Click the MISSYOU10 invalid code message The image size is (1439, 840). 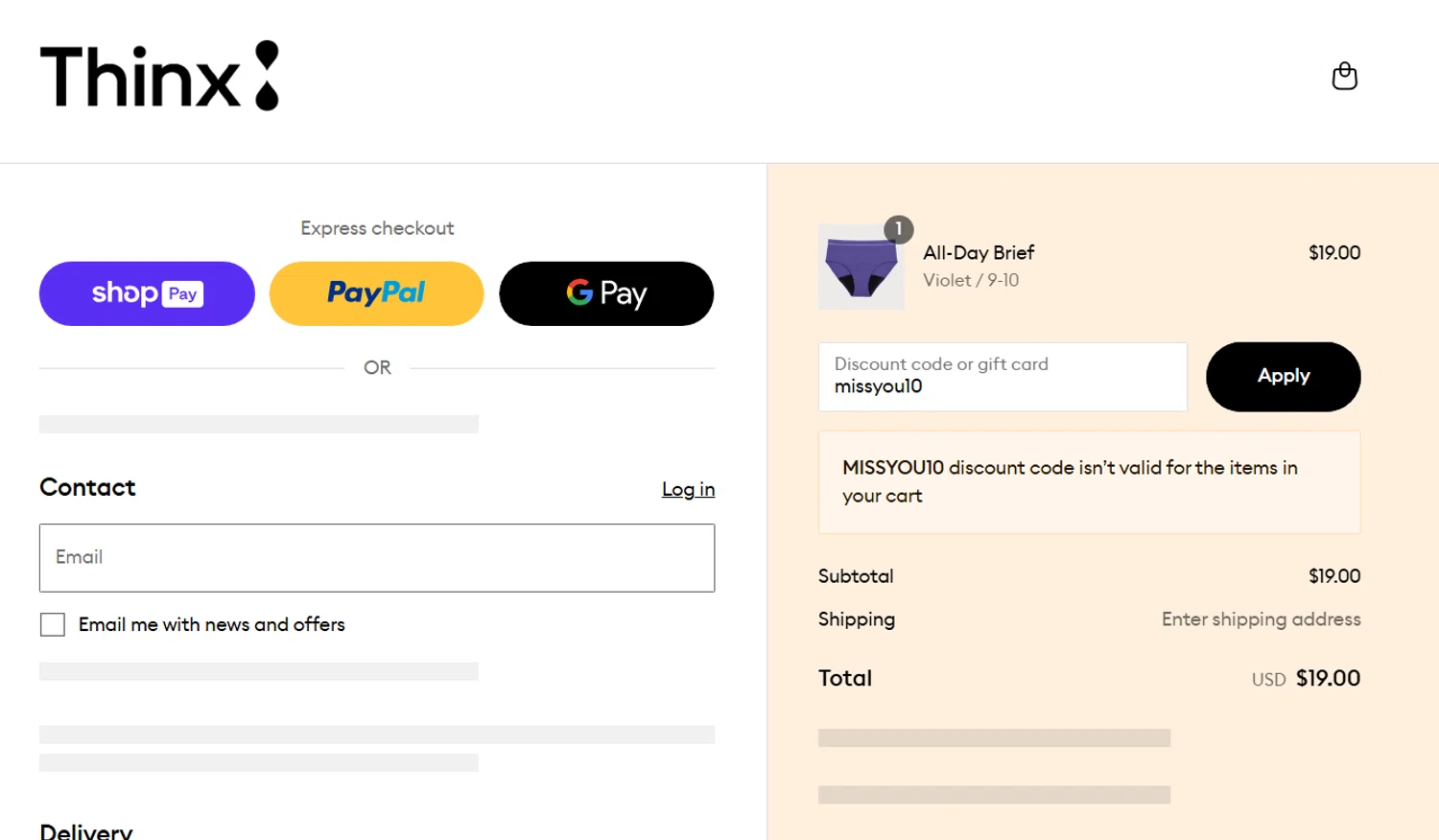coord(1070,481)
